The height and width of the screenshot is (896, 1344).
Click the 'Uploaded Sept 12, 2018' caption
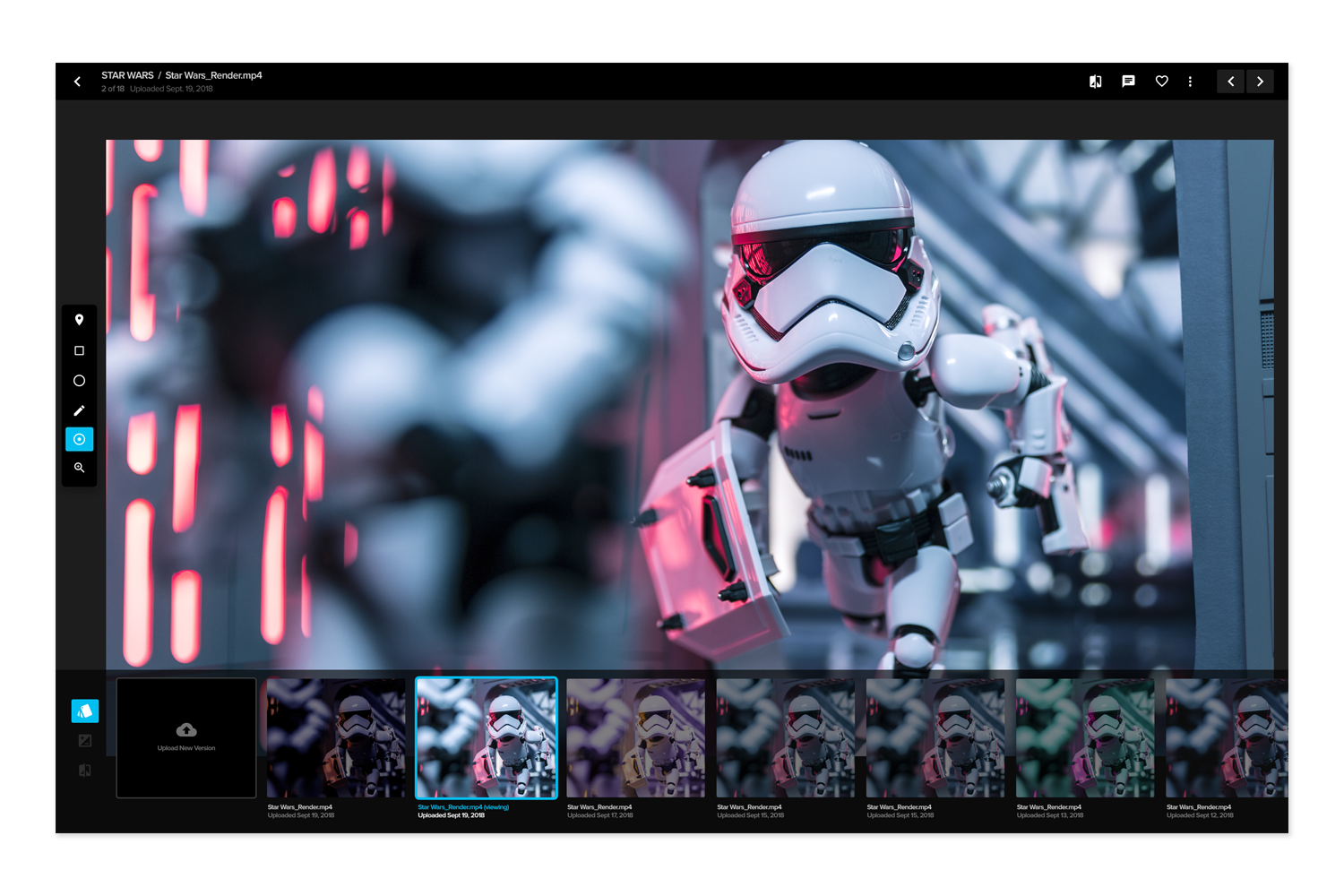pyautogui.click(x=1200, y=815)
